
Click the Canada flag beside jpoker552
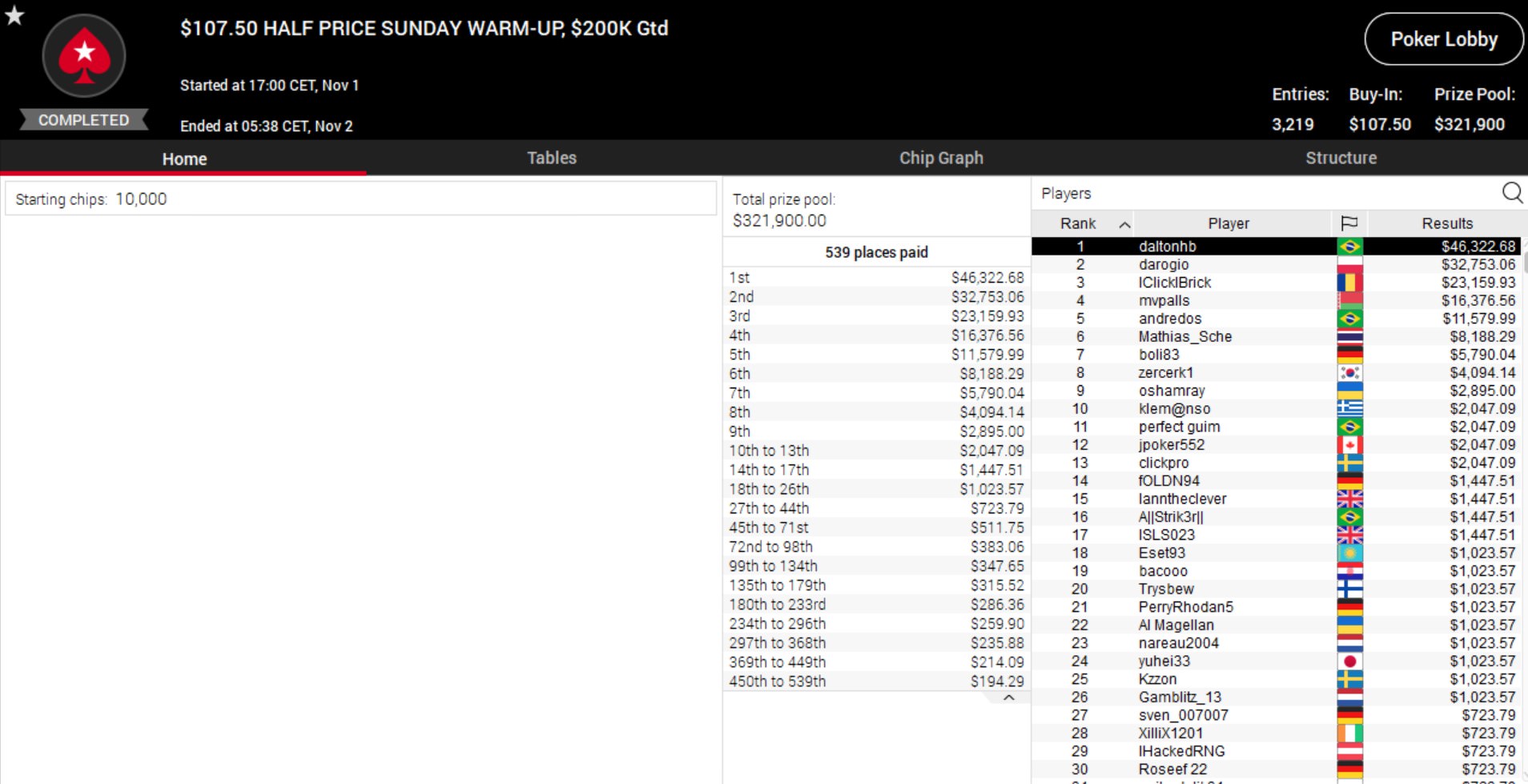tap(1349, 445)
